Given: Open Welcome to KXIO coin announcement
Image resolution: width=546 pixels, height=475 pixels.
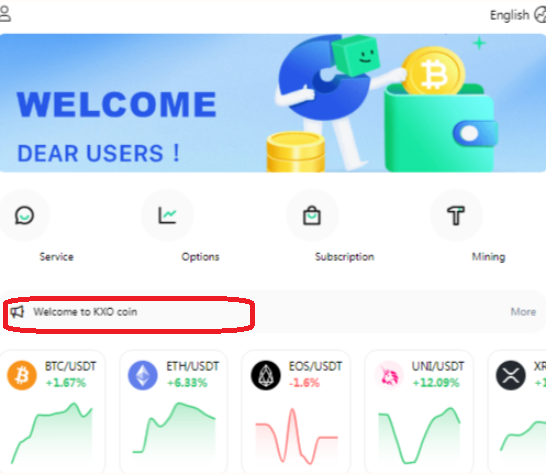Looking at the screenshot, I should (85, 312).
